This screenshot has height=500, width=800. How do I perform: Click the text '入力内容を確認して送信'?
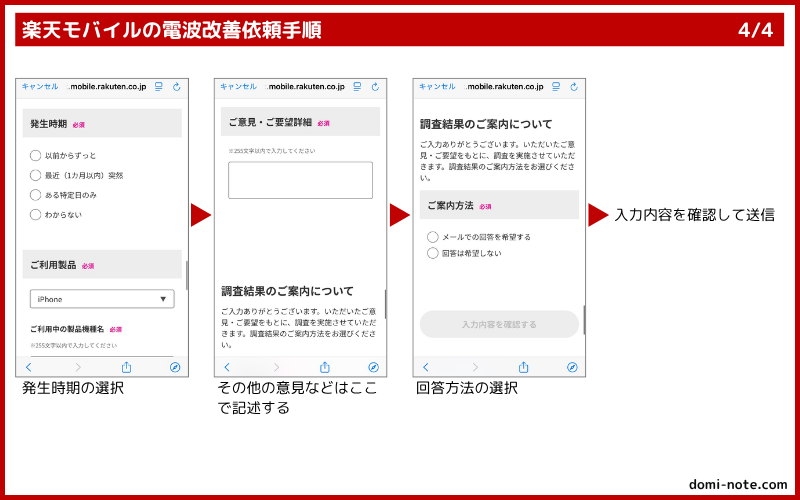coord(694,215)
